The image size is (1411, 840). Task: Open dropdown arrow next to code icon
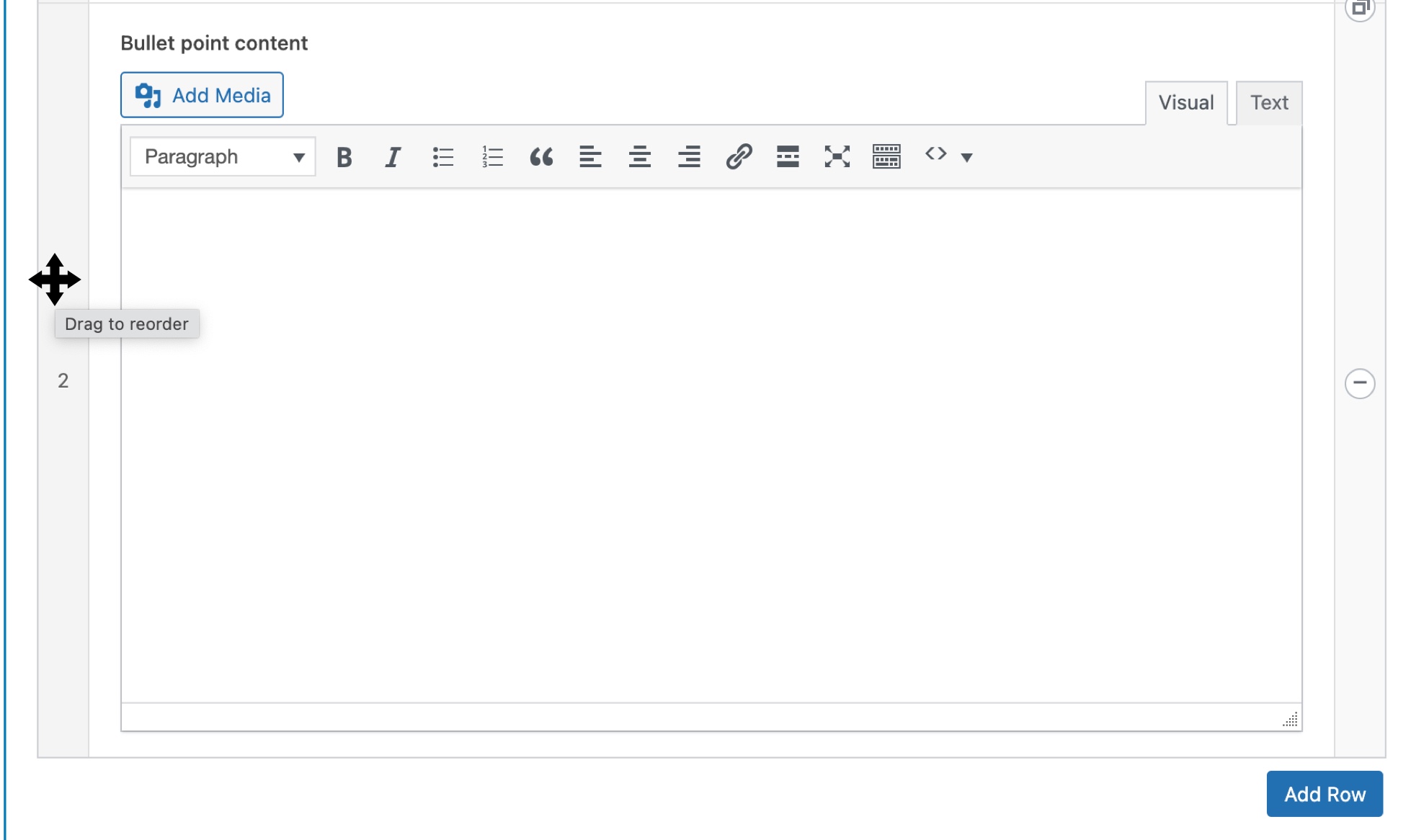tap(966, 157)
